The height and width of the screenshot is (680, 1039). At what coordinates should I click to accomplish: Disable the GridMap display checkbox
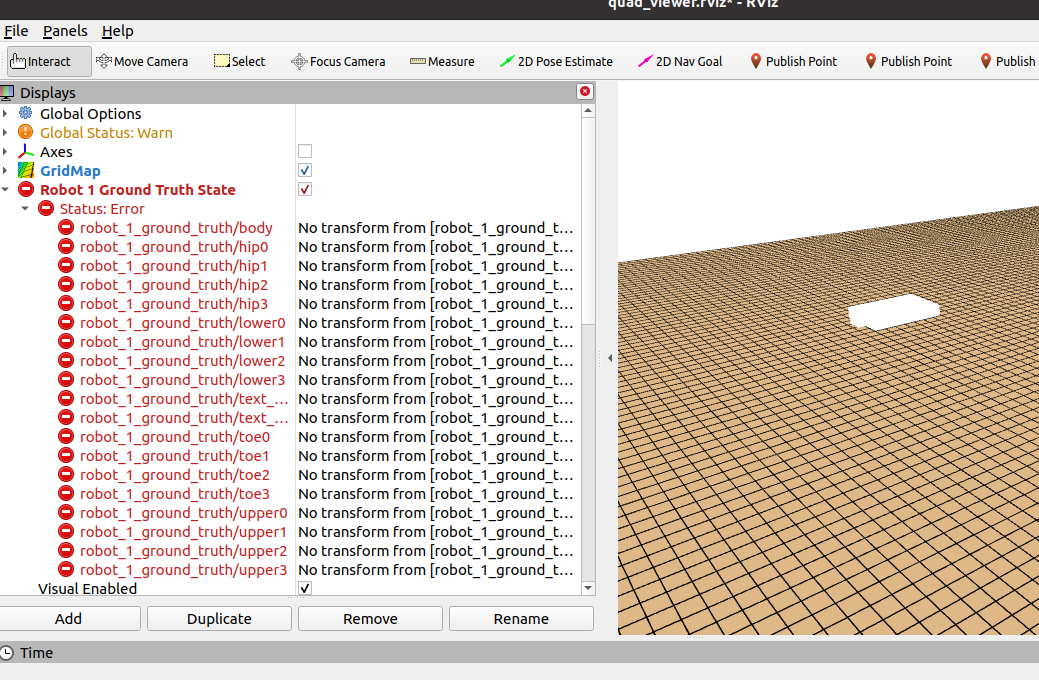(304, 170)
